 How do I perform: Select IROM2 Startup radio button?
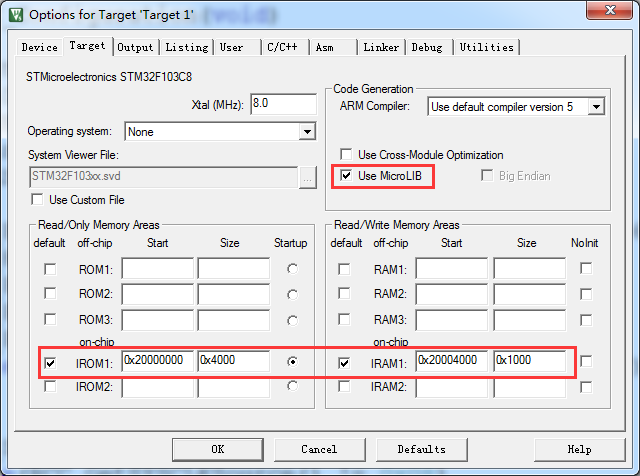[292, 385]
